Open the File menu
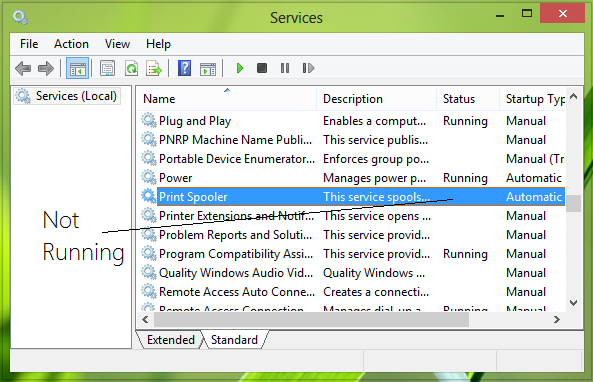Viewport: 593px width, 382px height. click(x=29, y=44)
